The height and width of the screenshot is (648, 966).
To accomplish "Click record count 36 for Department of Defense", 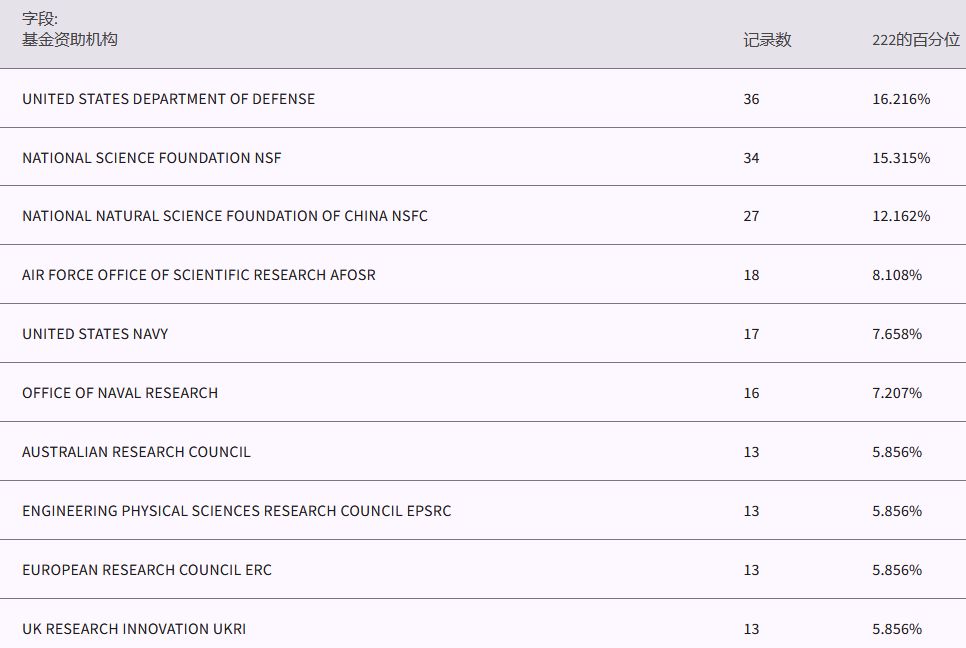I will point(751,99).
